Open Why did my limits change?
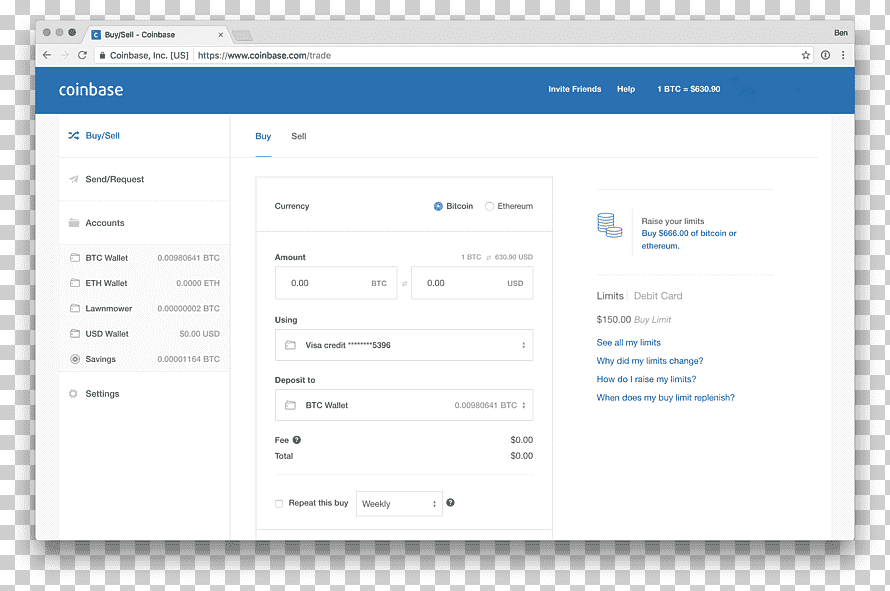Viewport: 890px width, 591px height. tap(650, 361)
